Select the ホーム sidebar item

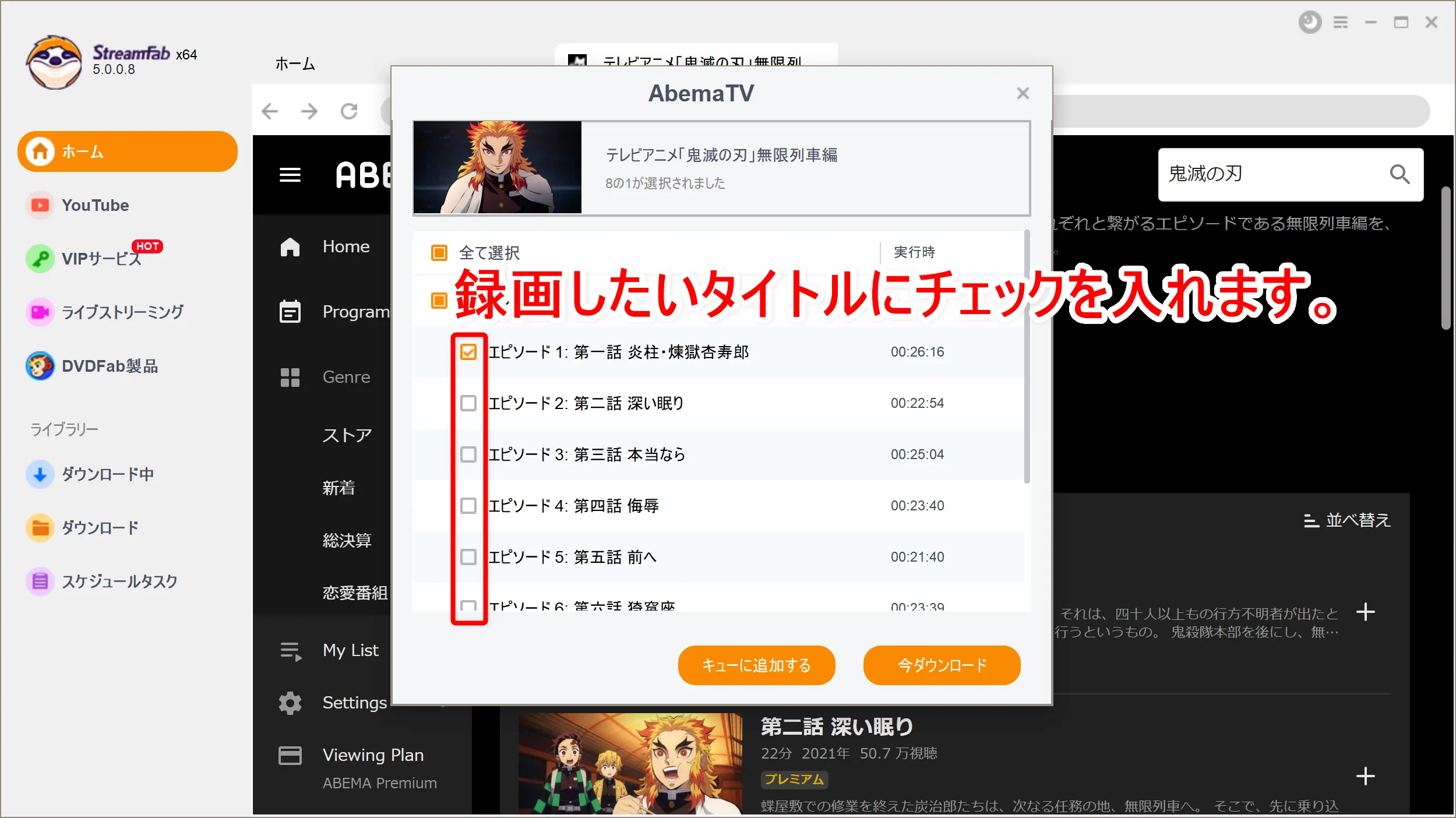pyautogui.click(x=128, y=151)
